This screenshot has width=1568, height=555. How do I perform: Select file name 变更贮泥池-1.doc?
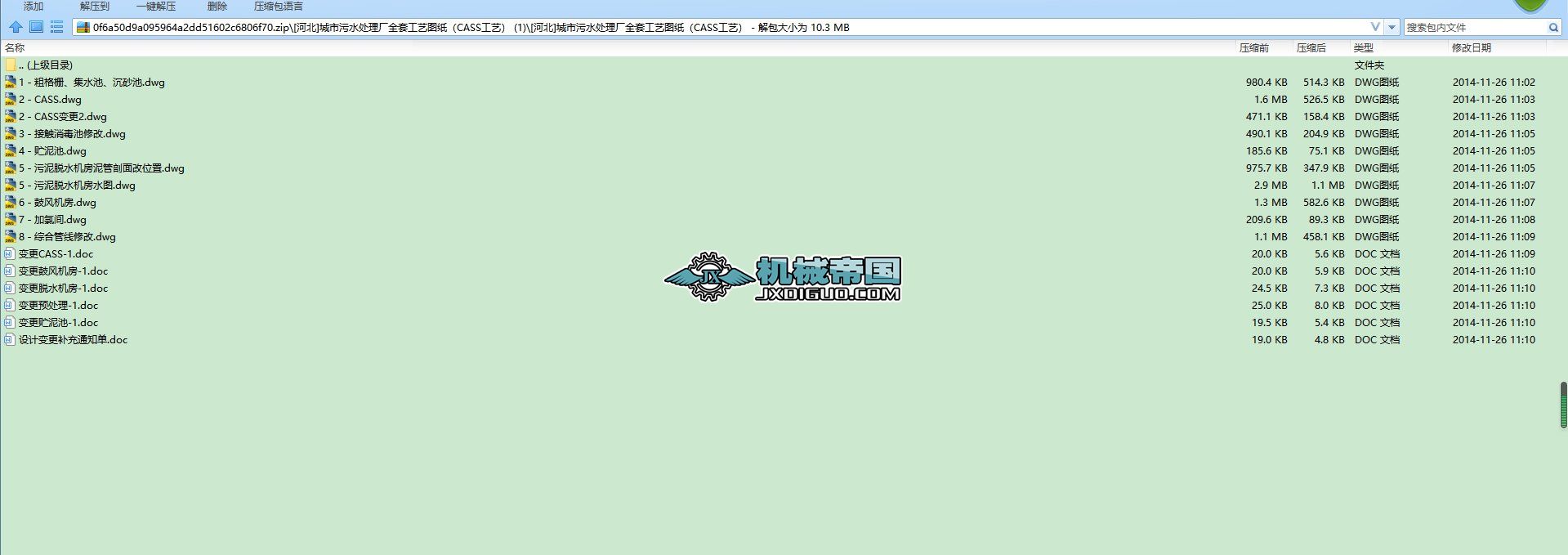pos(58,322)
